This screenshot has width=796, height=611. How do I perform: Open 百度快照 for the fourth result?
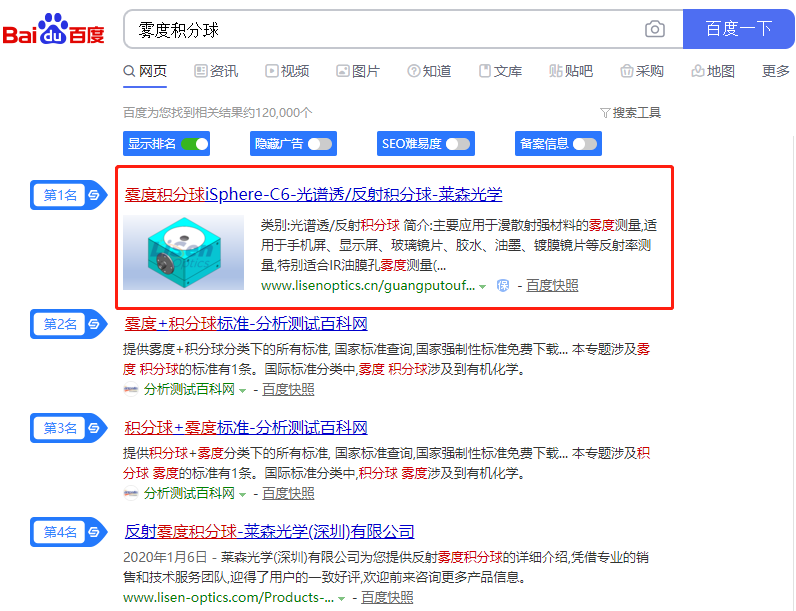[387, 598]
